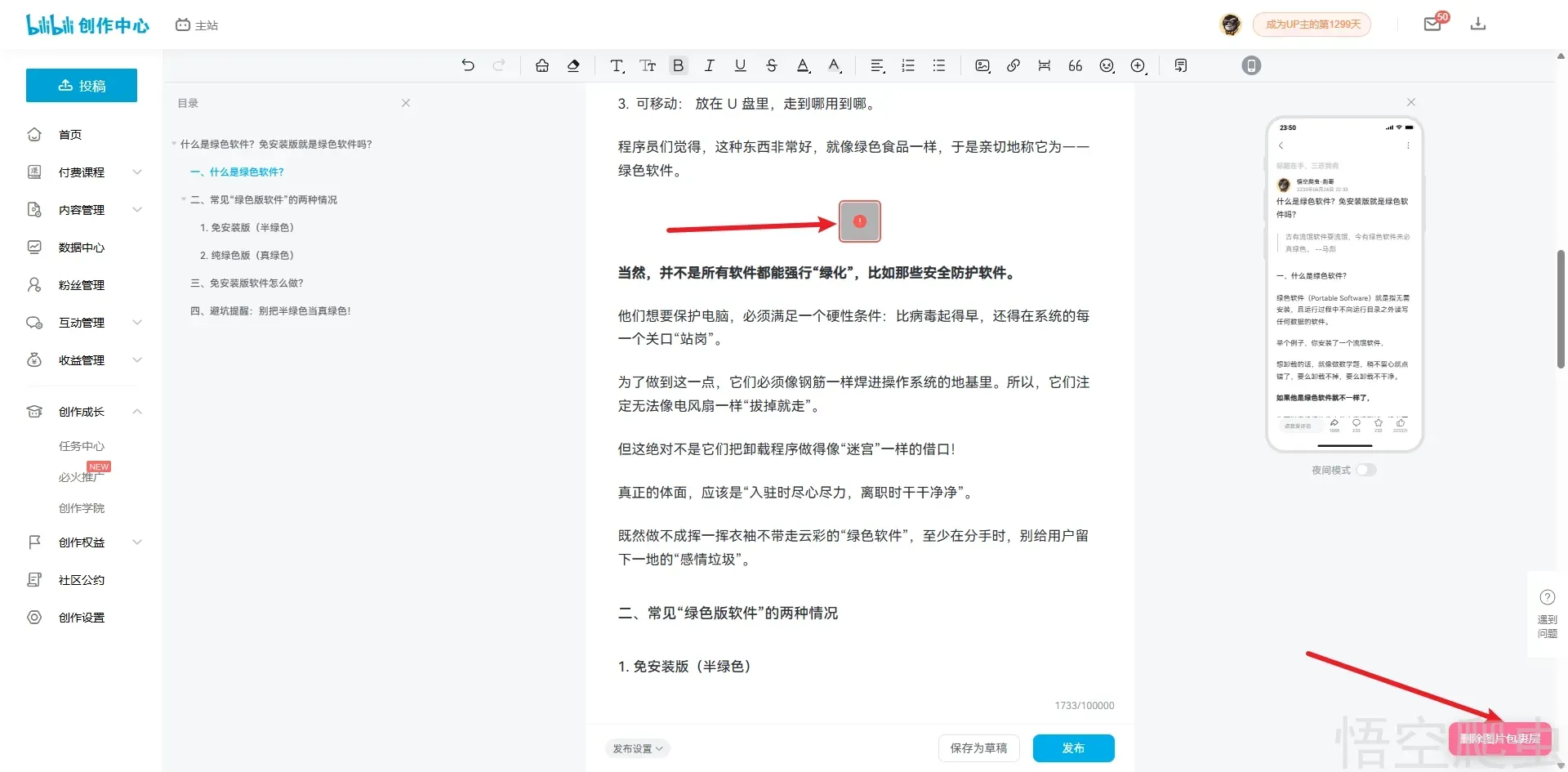The width and height of the screenshot is (1568, 772).
Task: Insert an image from toolbar
Action: pyautogui.click(x=982, y=65)
